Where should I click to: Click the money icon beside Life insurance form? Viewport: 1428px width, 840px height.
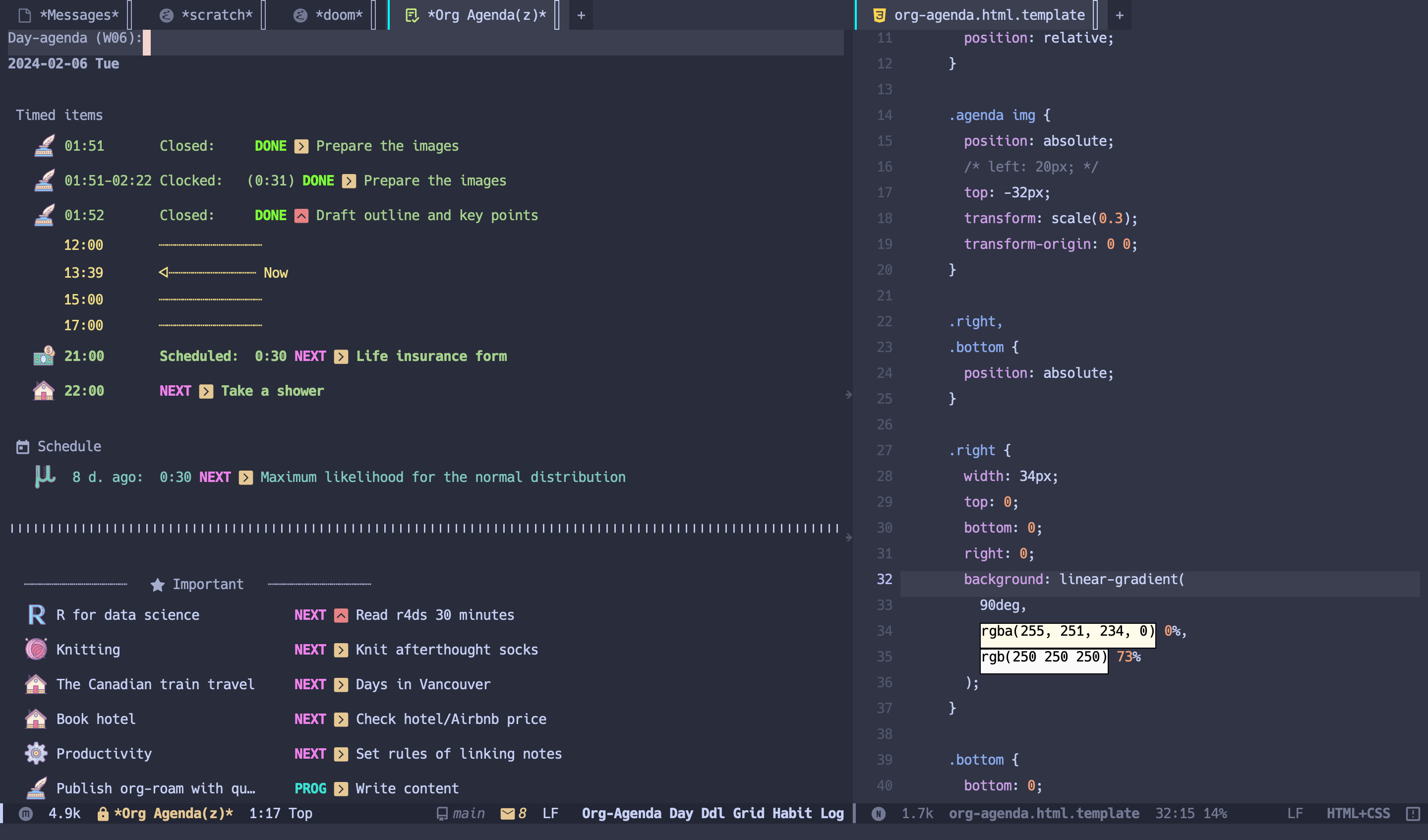[x=44, y=356]
